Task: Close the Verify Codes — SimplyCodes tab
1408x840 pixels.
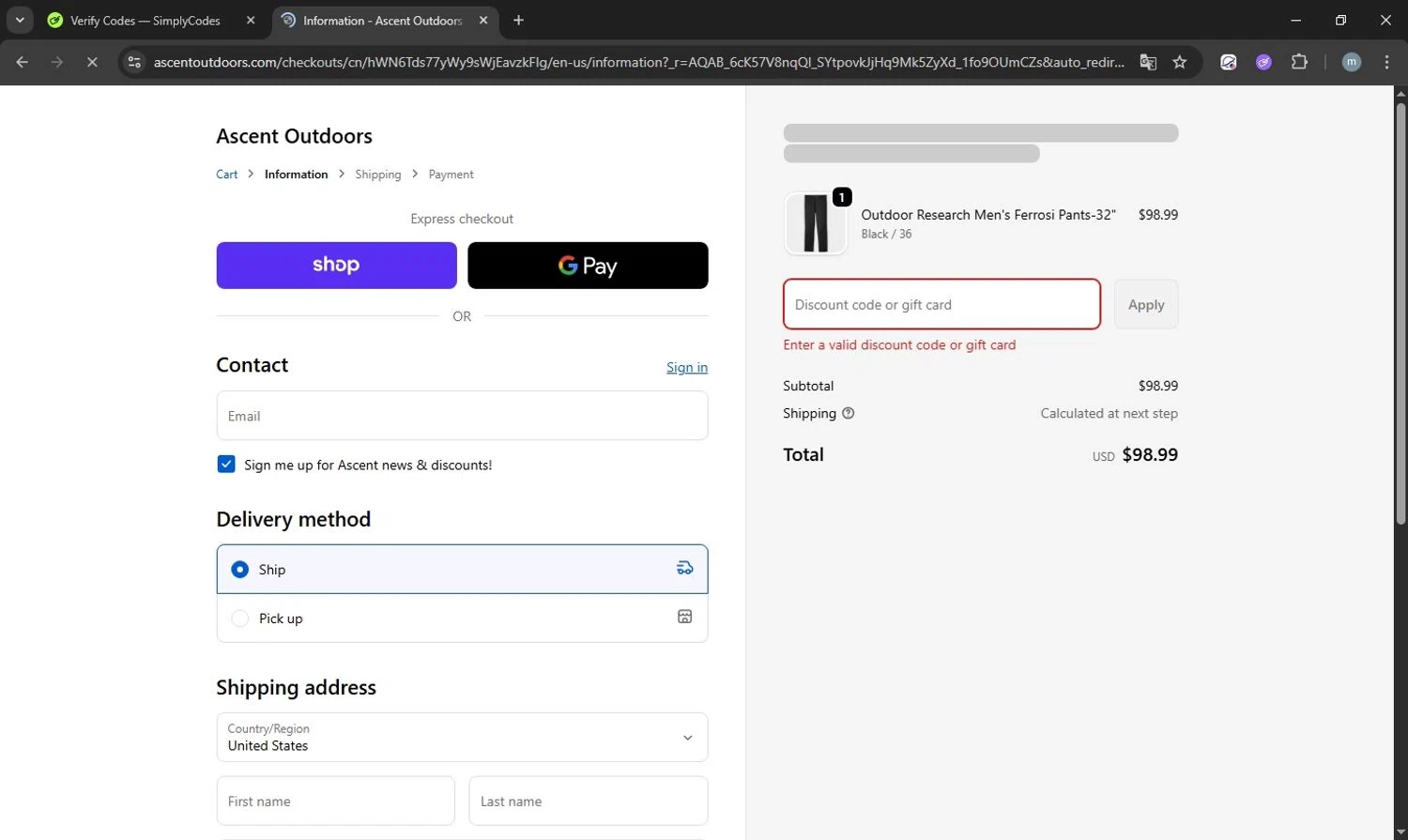Action: tap(251, 20)
